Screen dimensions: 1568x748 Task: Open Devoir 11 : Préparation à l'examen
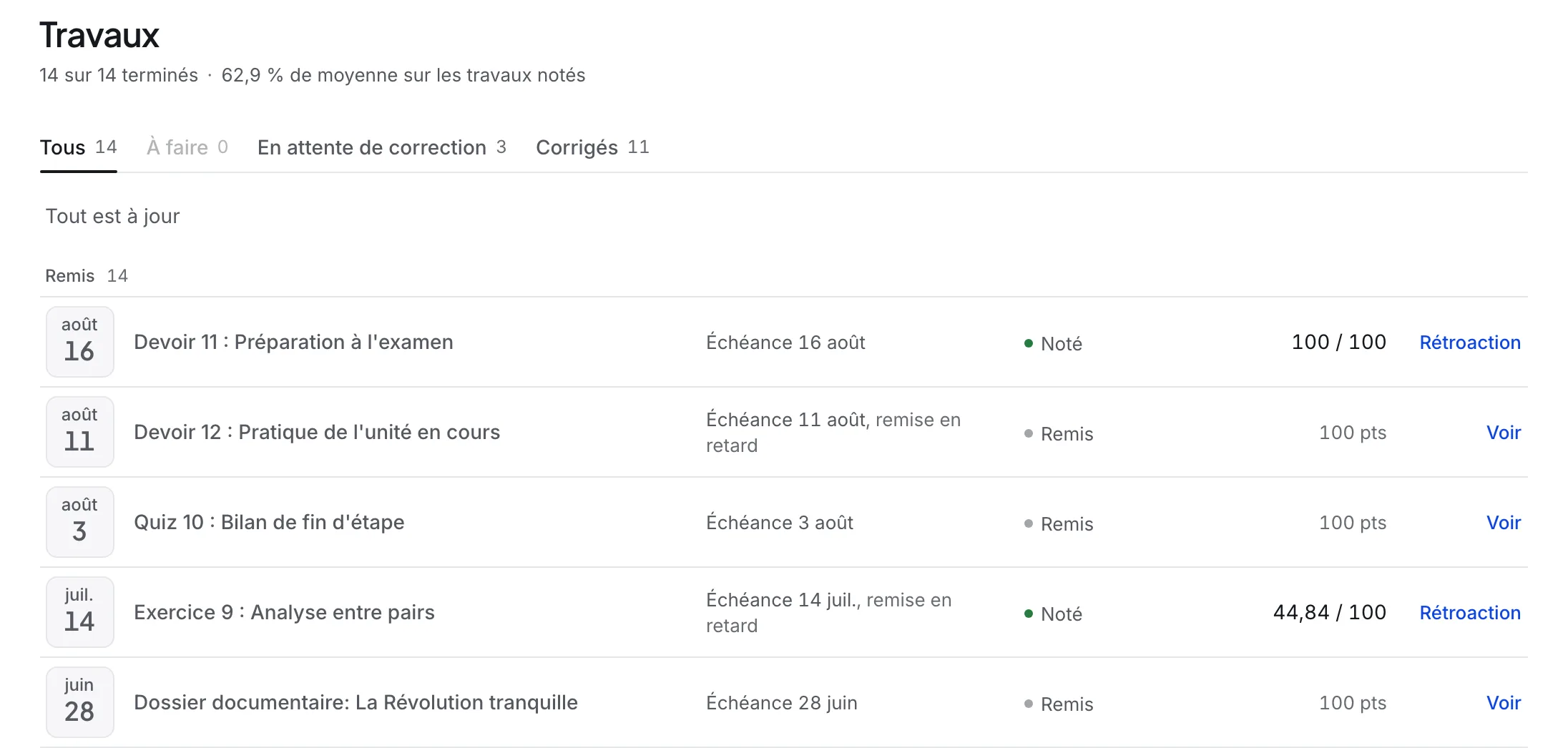pos(293,343)
